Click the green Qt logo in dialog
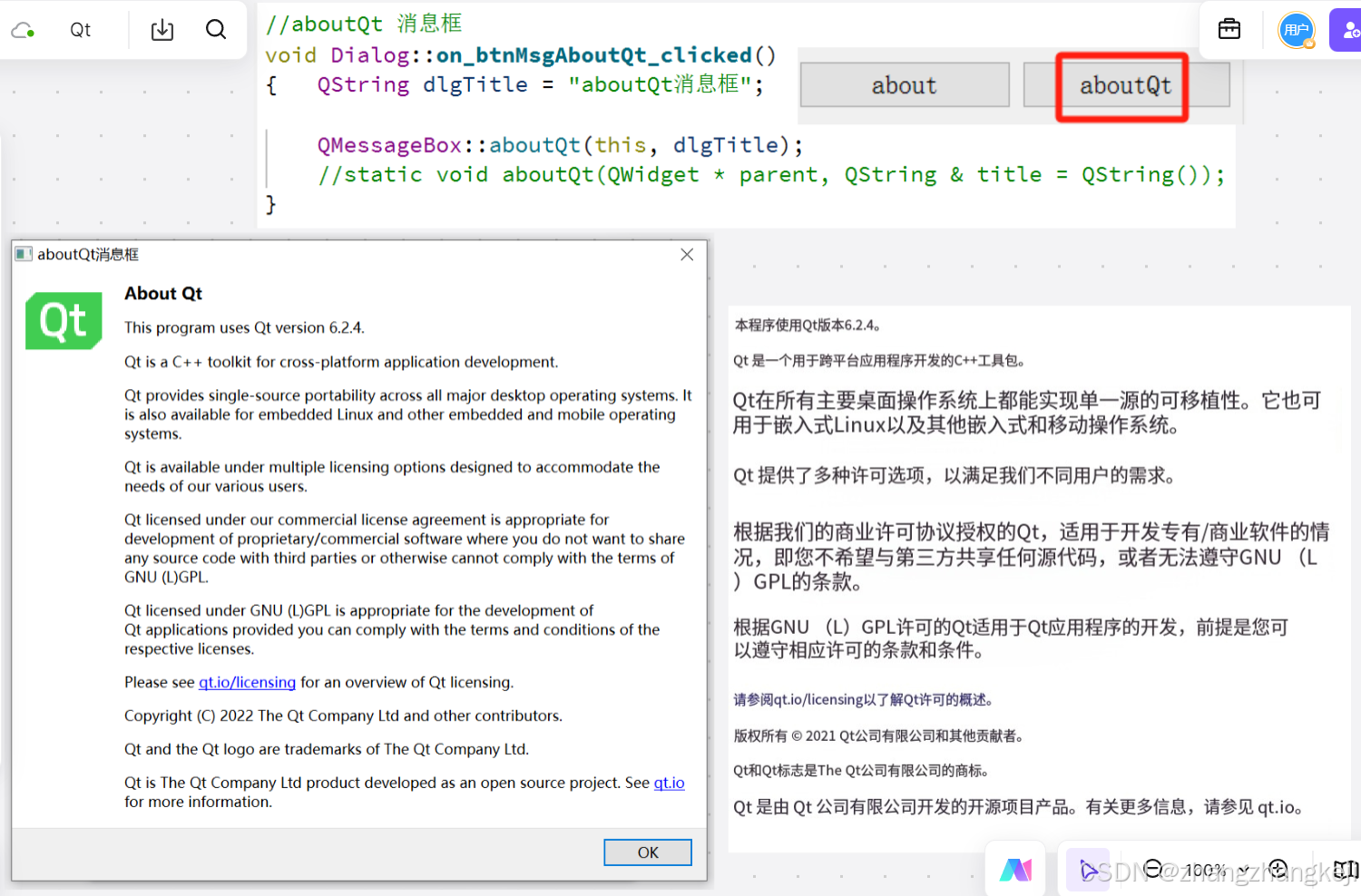The width and height of the screenshot is (1361, 896). pos(64,321)
